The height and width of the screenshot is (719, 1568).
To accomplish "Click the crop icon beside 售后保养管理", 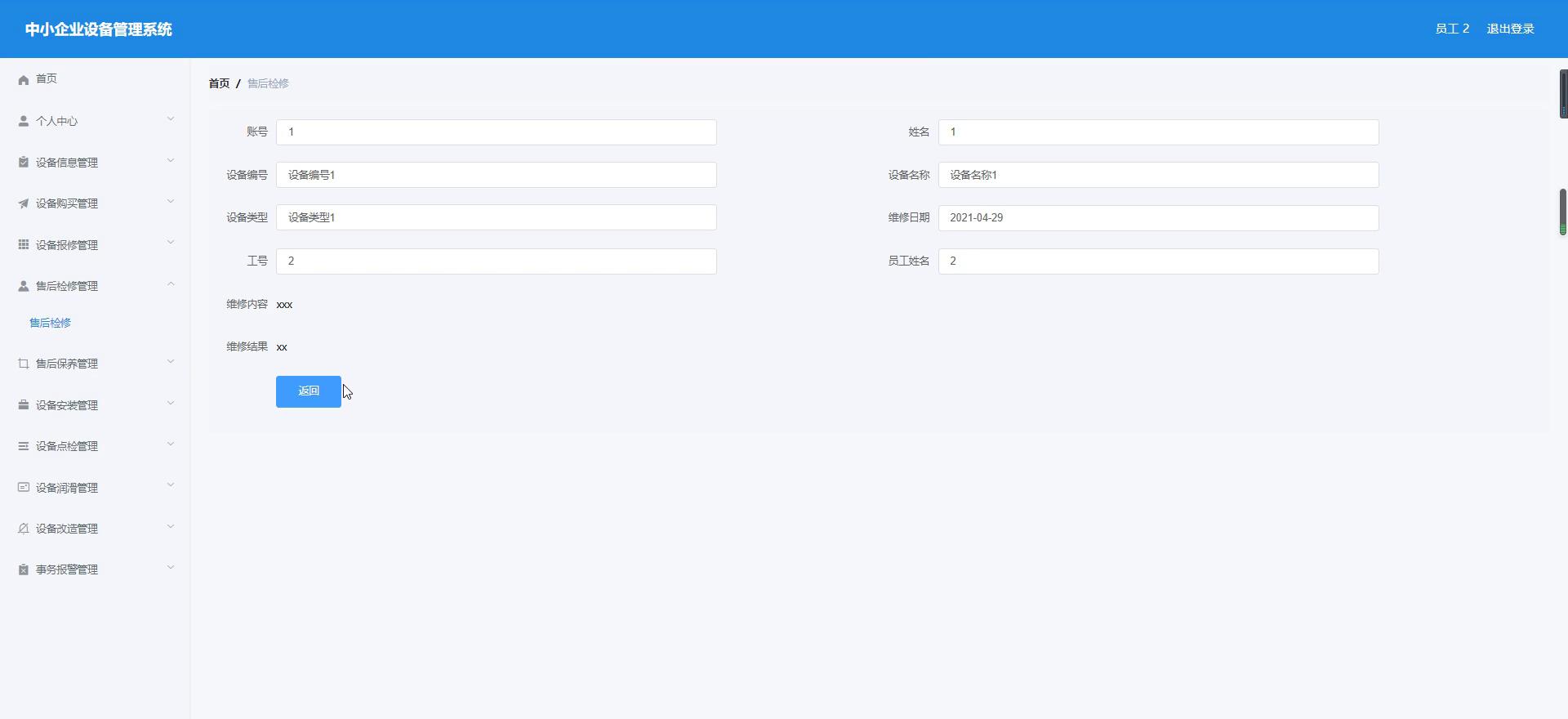I will point(24,364).
